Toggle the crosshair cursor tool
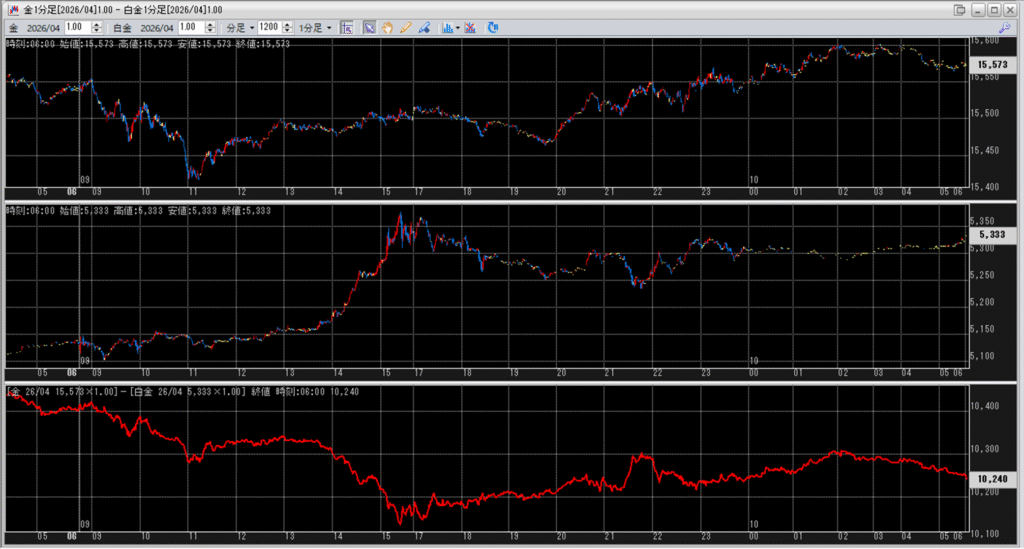Image resolution: width=1024 pixels, height=549 pixels. (x=347, y=28)
